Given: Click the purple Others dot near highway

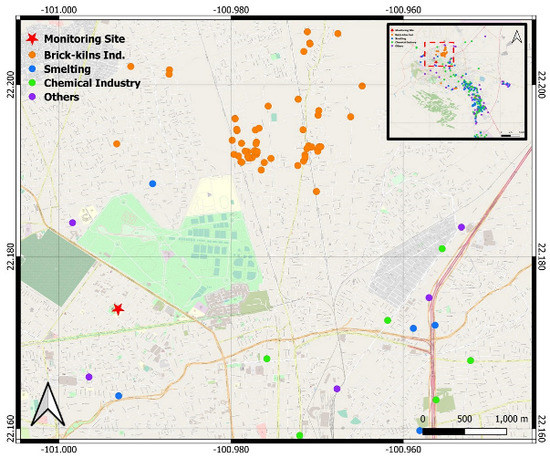Looking at the screenshot, I should pyautogui.click(x=429, y=297).
